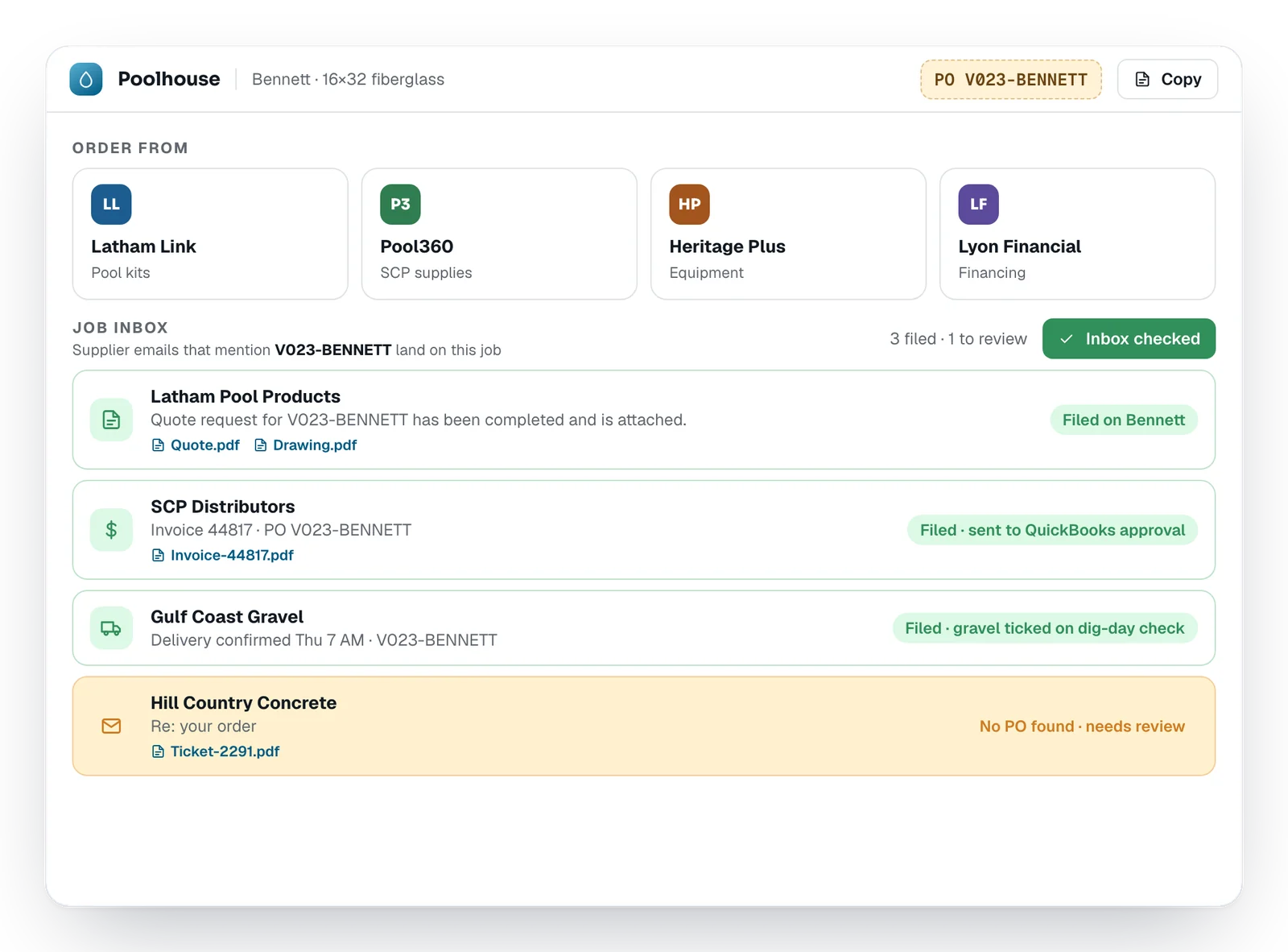
Task: Click the gravel ticked on dig-day check pill
Action: [1045, 628]
